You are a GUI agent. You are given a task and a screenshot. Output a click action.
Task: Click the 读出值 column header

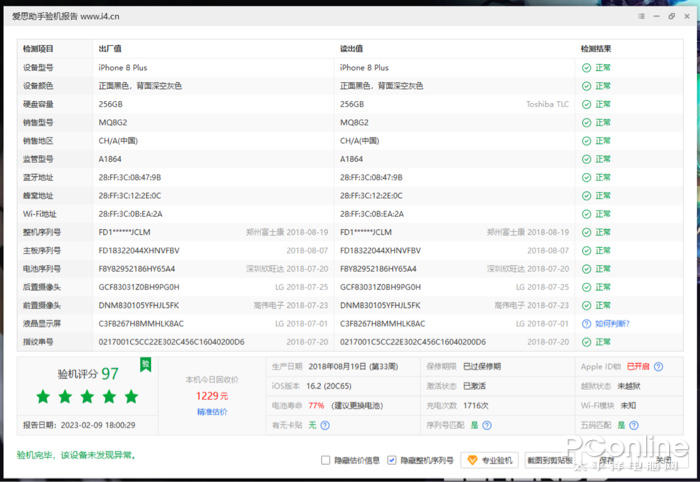click(351, 49)
